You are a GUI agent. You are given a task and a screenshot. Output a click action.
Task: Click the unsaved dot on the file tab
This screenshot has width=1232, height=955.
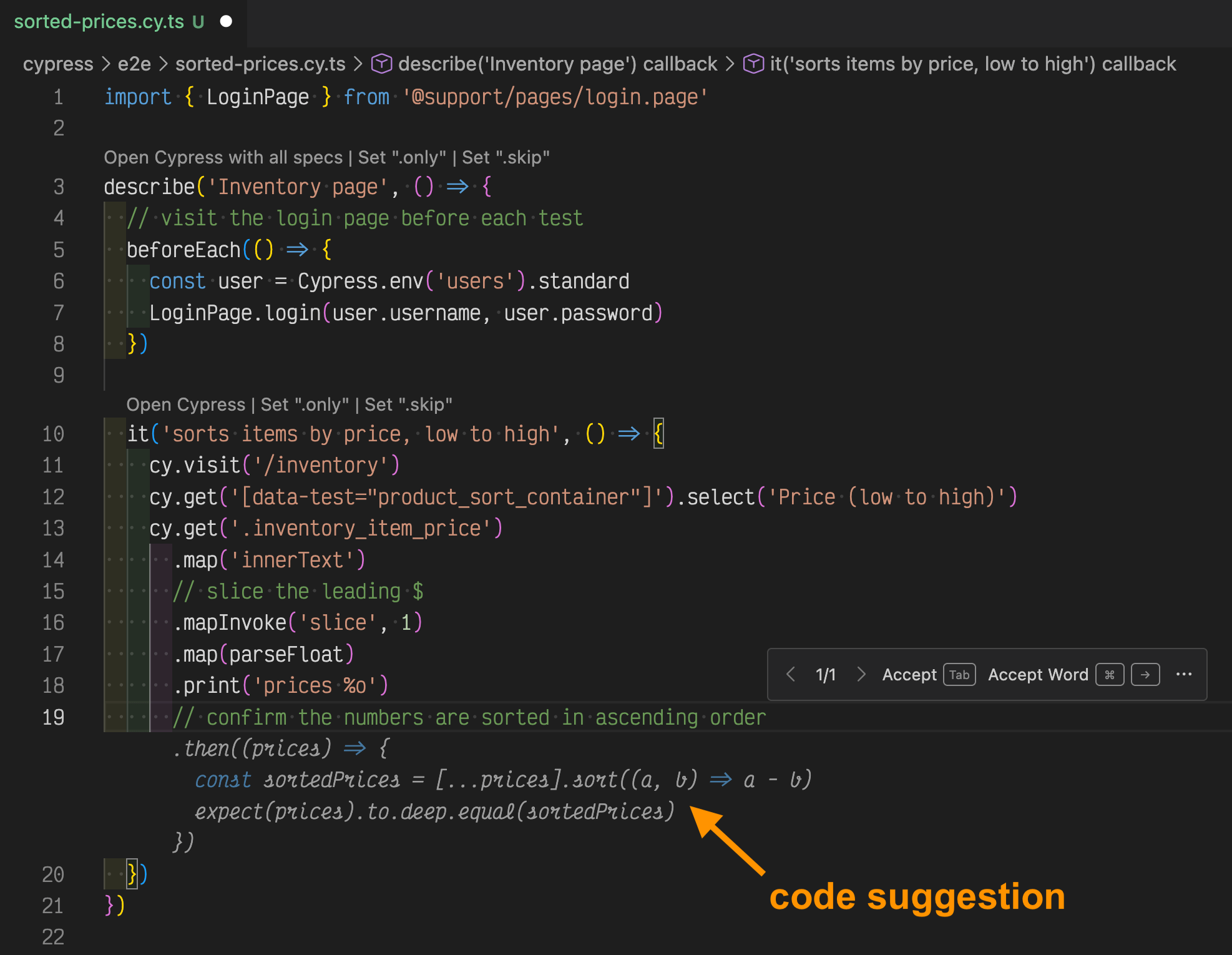tap(227, 22)
